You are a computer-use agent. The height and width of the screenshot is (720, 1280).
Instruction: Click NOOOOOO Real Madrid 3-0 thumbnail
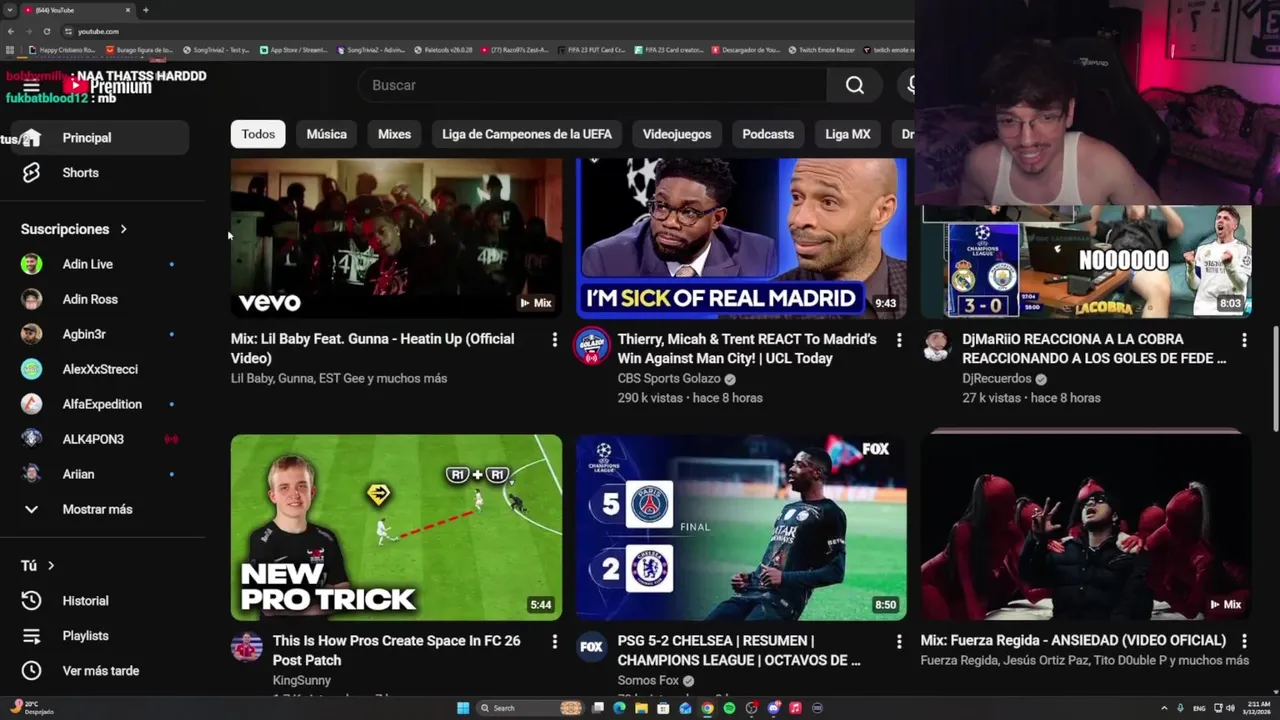(x=1086, y=262)
